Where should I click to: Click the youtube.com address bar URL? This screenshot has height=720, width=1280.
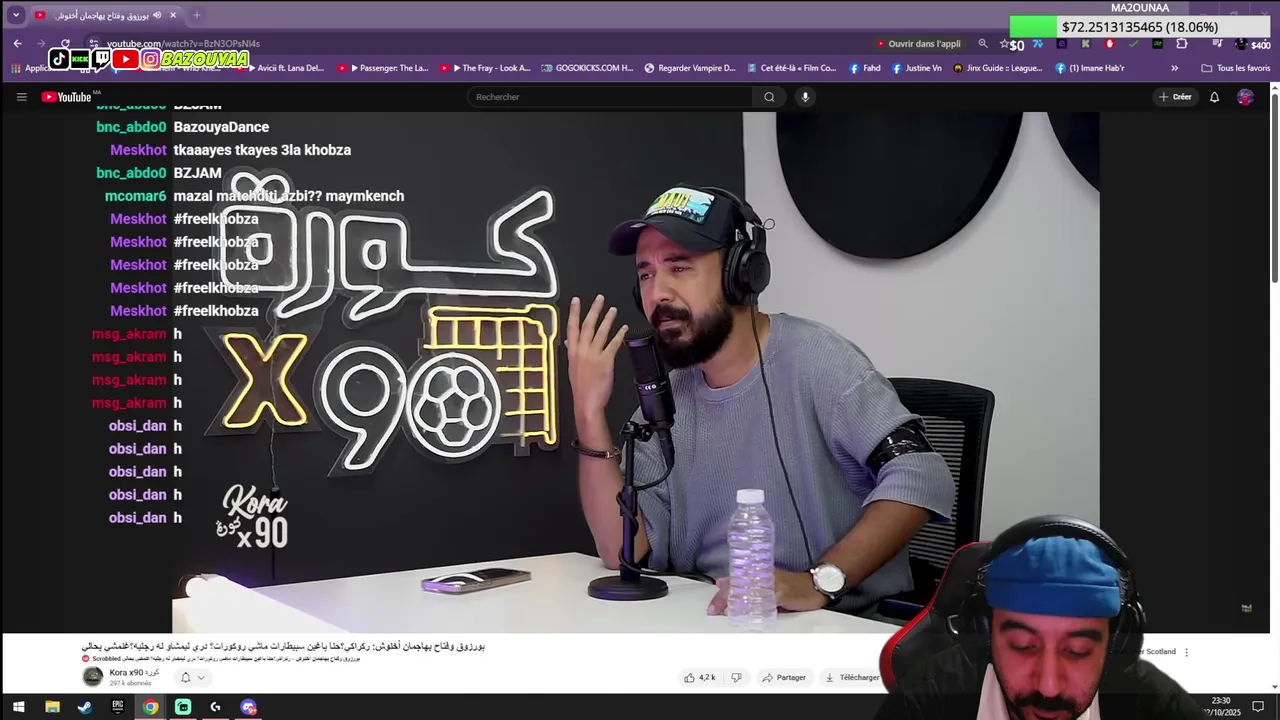click(183, 44)
